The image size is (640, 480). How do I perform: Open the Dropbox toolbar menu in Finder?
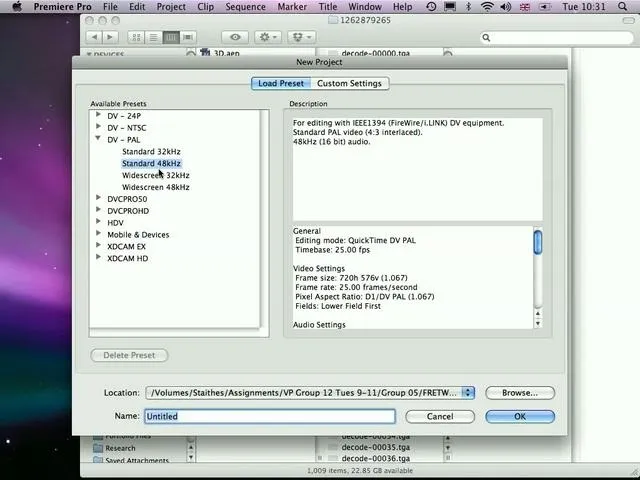coord(301,38)
